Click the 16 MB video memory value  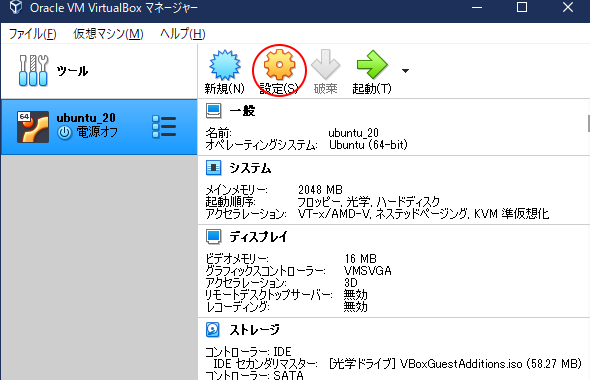point(360,259)
